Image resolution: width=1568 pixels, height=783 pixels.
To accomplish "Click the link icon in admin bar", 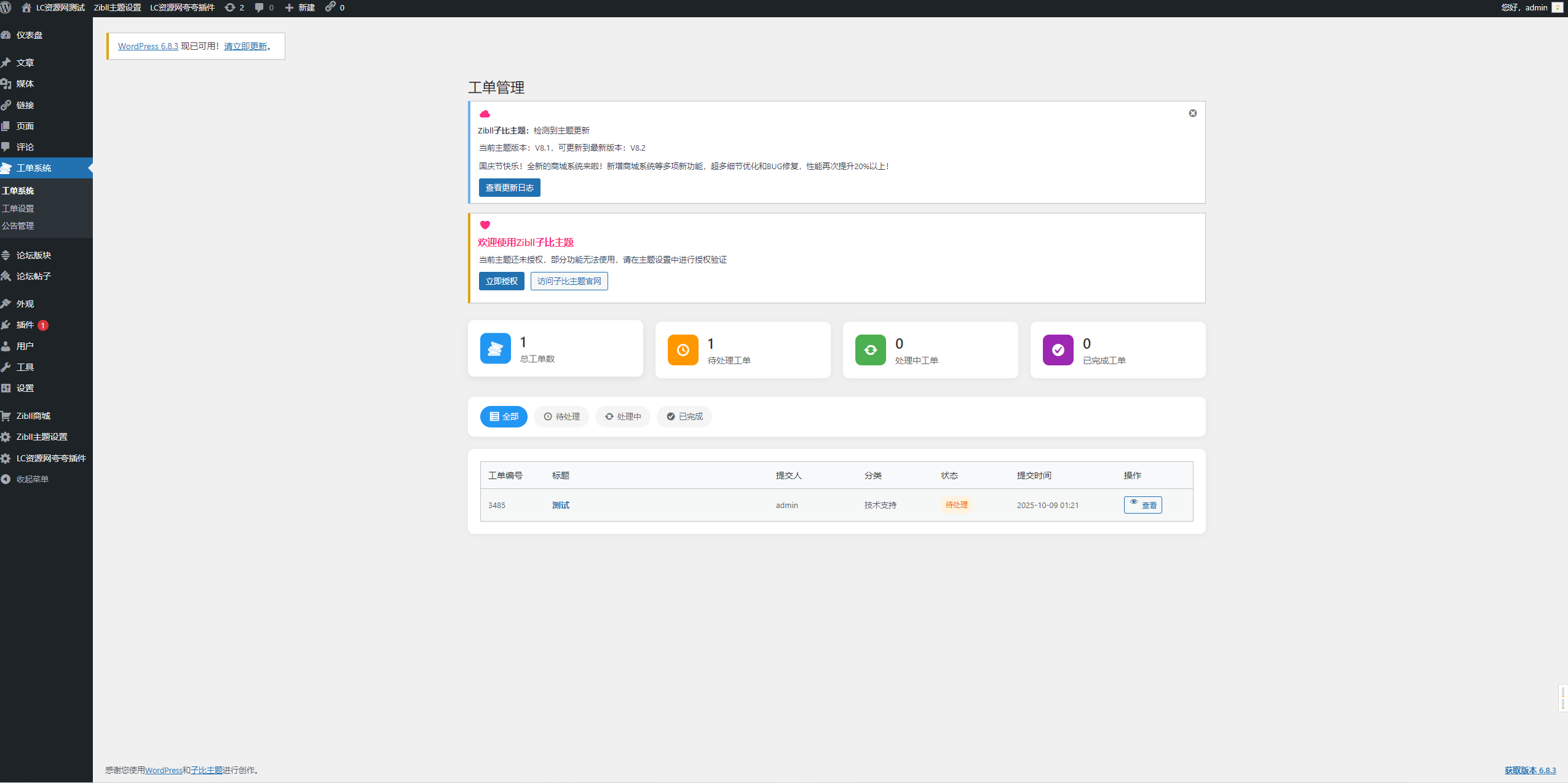I will (x=331, y=7).
